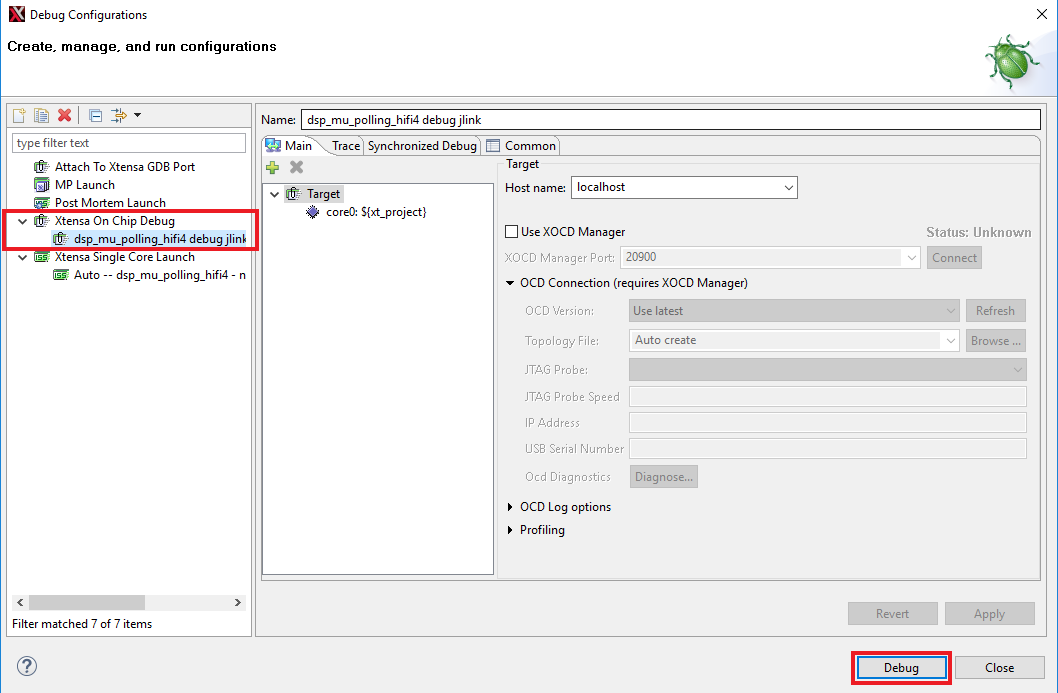
Task: Click the green plus add target icon
Action: tap(272, 167)
